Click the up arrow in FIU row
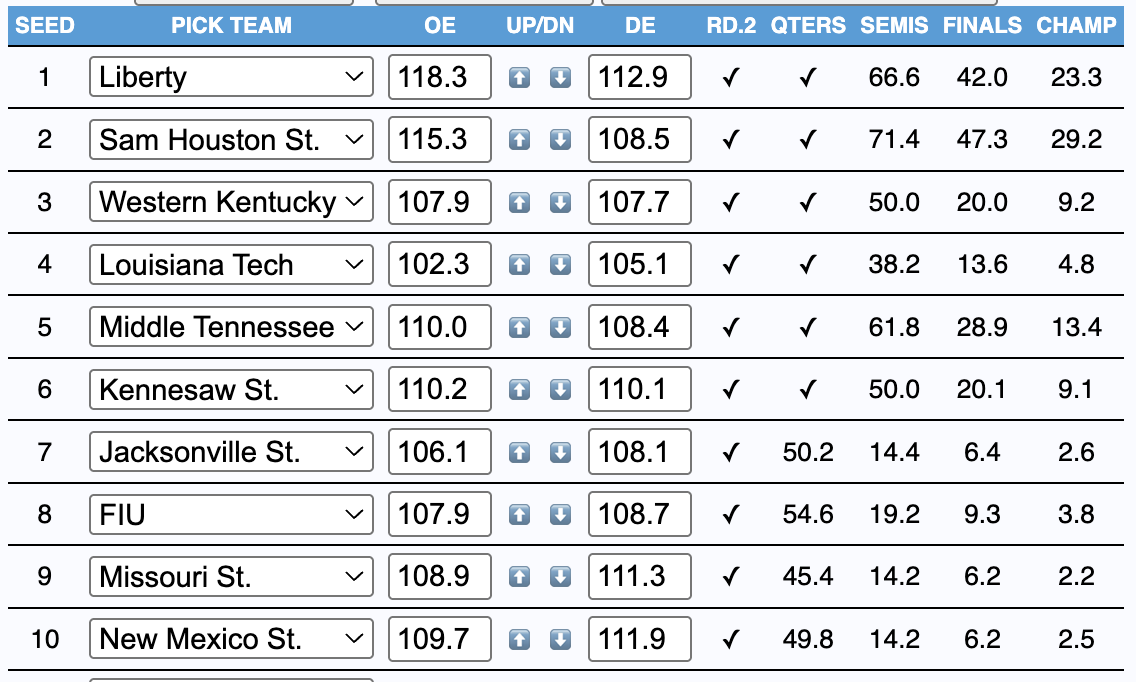Image resolution: width=1136 pixels, height=682 pixels. (x=519, y=514)
